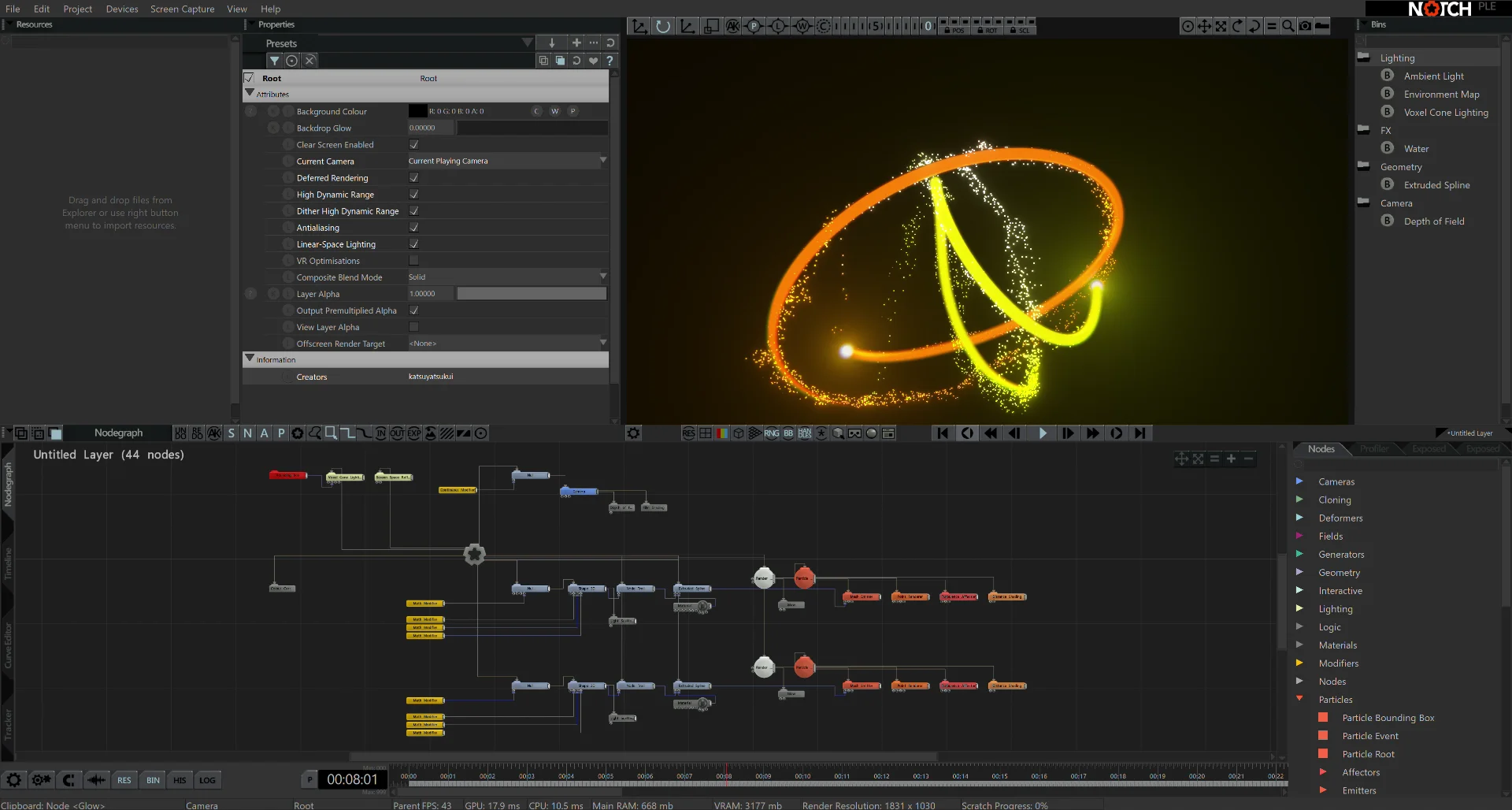Expand the Emitters subcategory

tap(1323, 790)
